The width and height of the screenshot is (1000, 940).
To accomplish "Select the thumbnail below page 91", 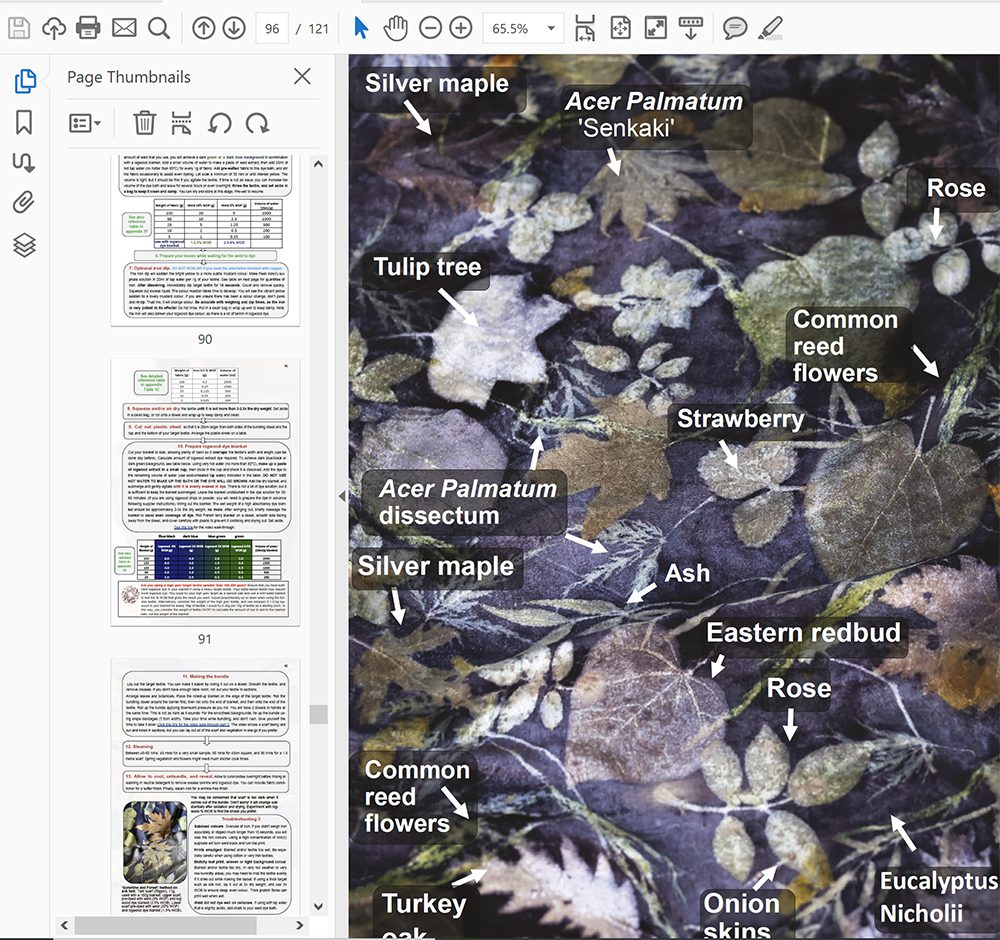I will click(x=205, y=788).
